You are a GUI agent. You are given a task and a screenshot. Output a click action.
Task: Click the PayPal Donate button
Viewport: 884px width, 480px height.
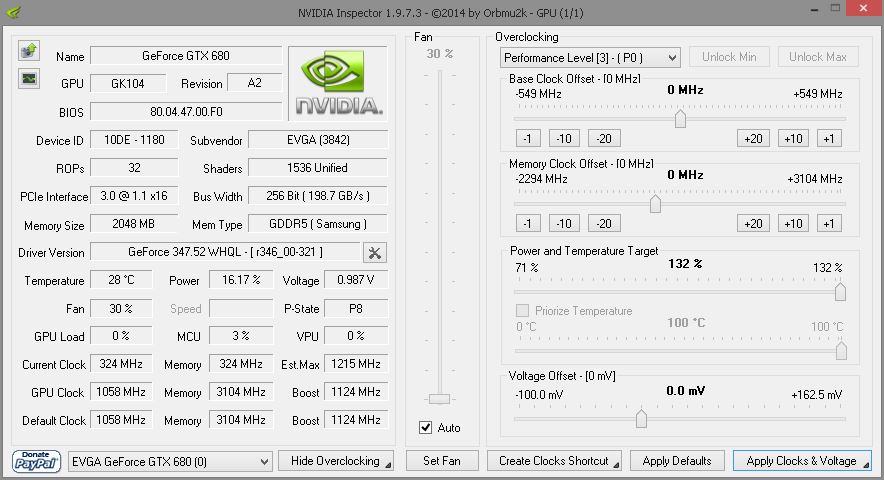click(x=36, y=461)
